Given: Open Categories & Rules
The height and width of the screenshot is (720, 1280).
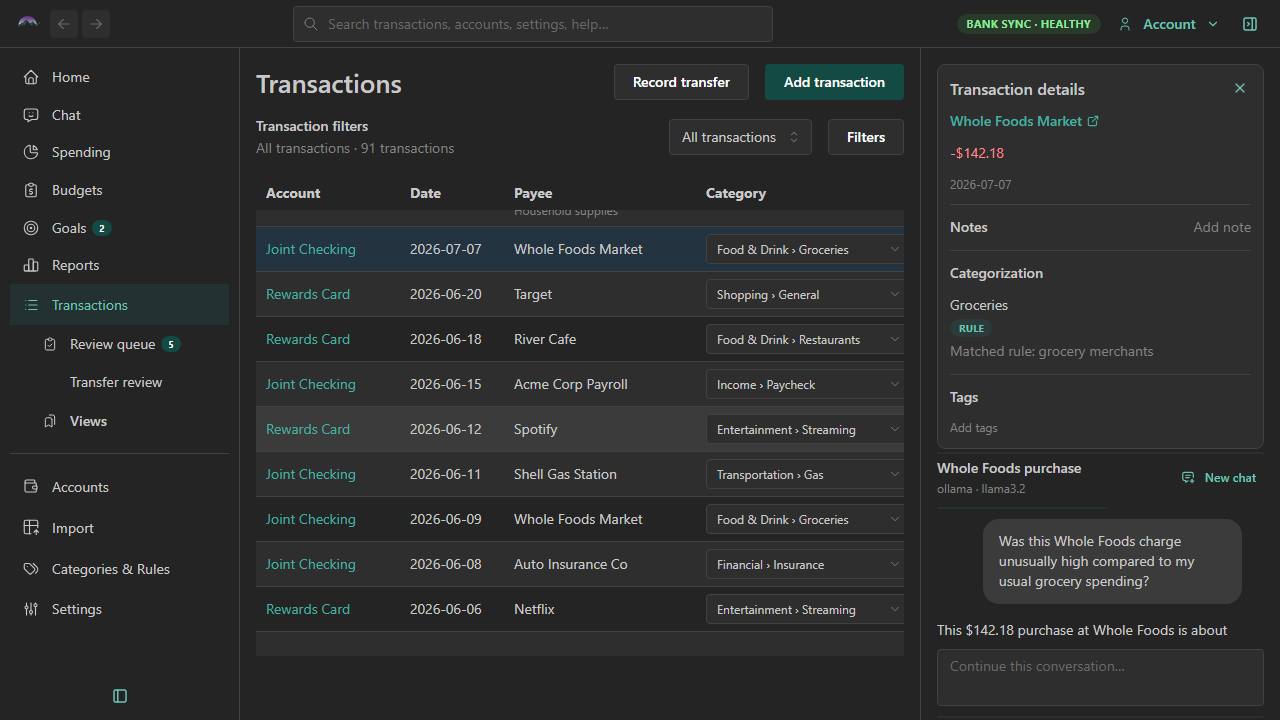Looking at the screenshot, I should (x=119, y=569).
